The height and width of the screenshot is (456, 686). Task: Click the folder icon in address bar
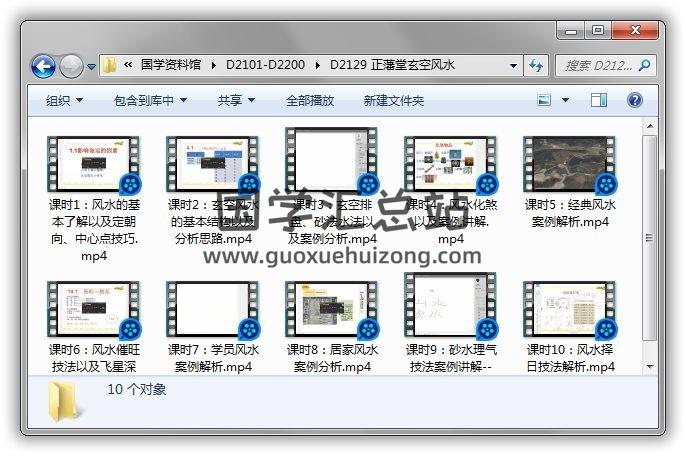tap(108, 65)
